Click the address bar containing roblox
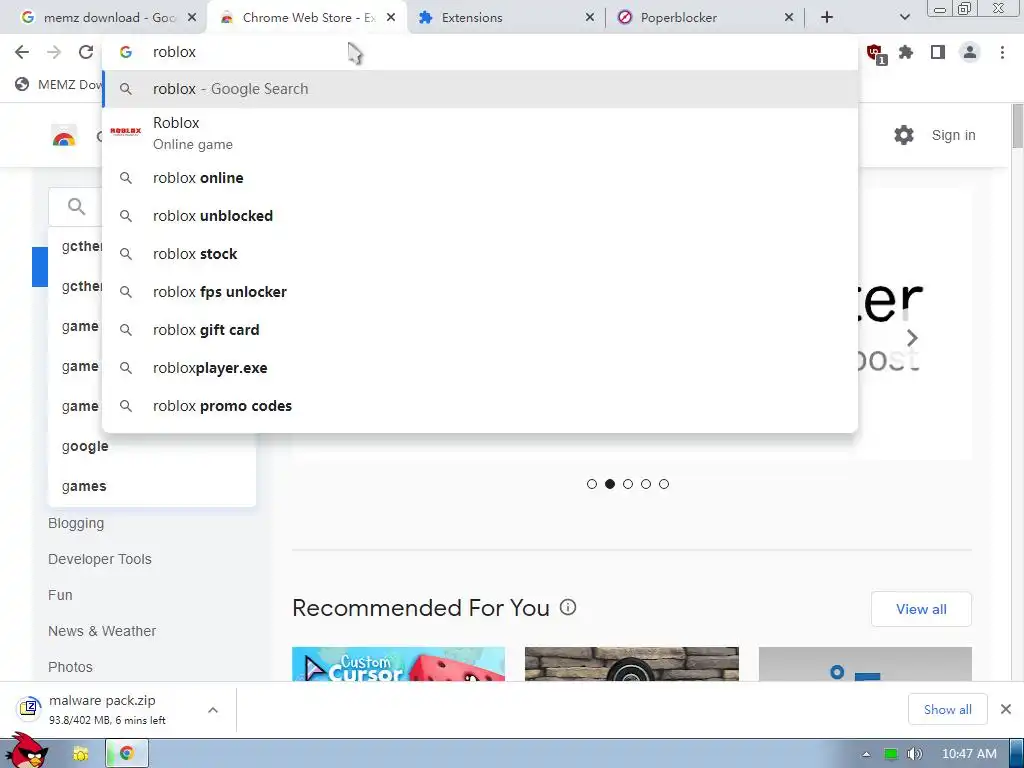Viewport: 1024px width, 768px height. pos(480,52)
